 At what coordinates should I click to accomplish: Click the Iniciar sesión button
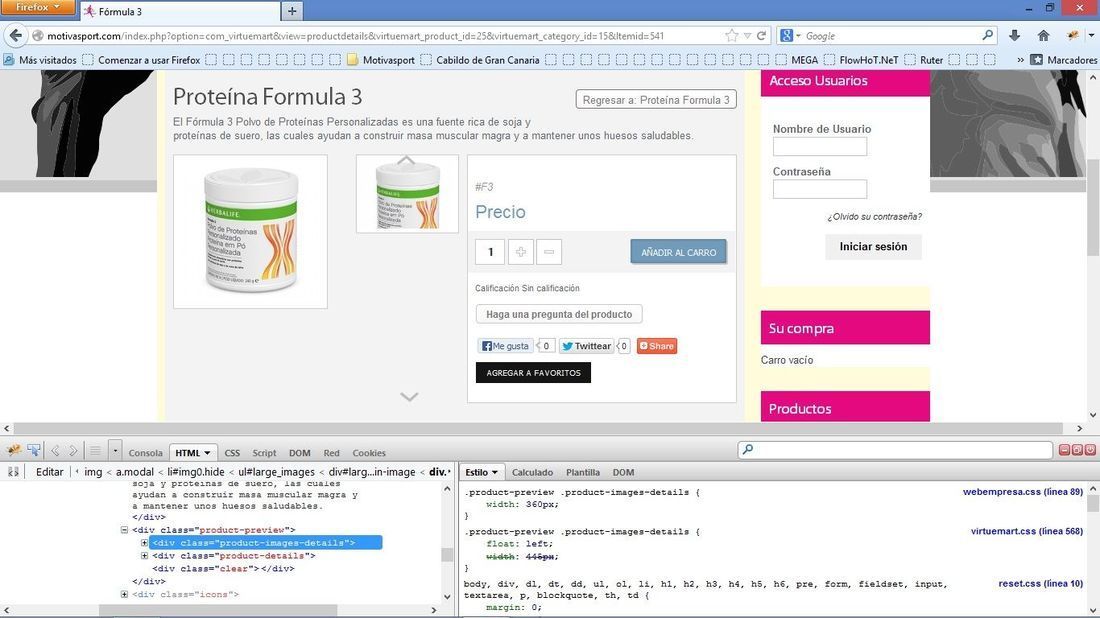[873, 246]
